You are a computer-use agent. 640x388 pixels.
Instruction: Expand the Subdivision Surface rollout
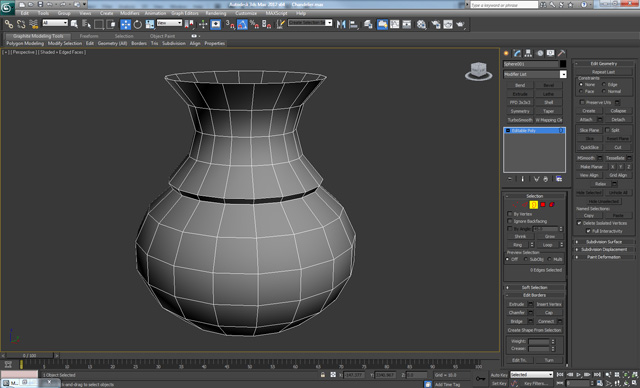(x=604, y=242)
